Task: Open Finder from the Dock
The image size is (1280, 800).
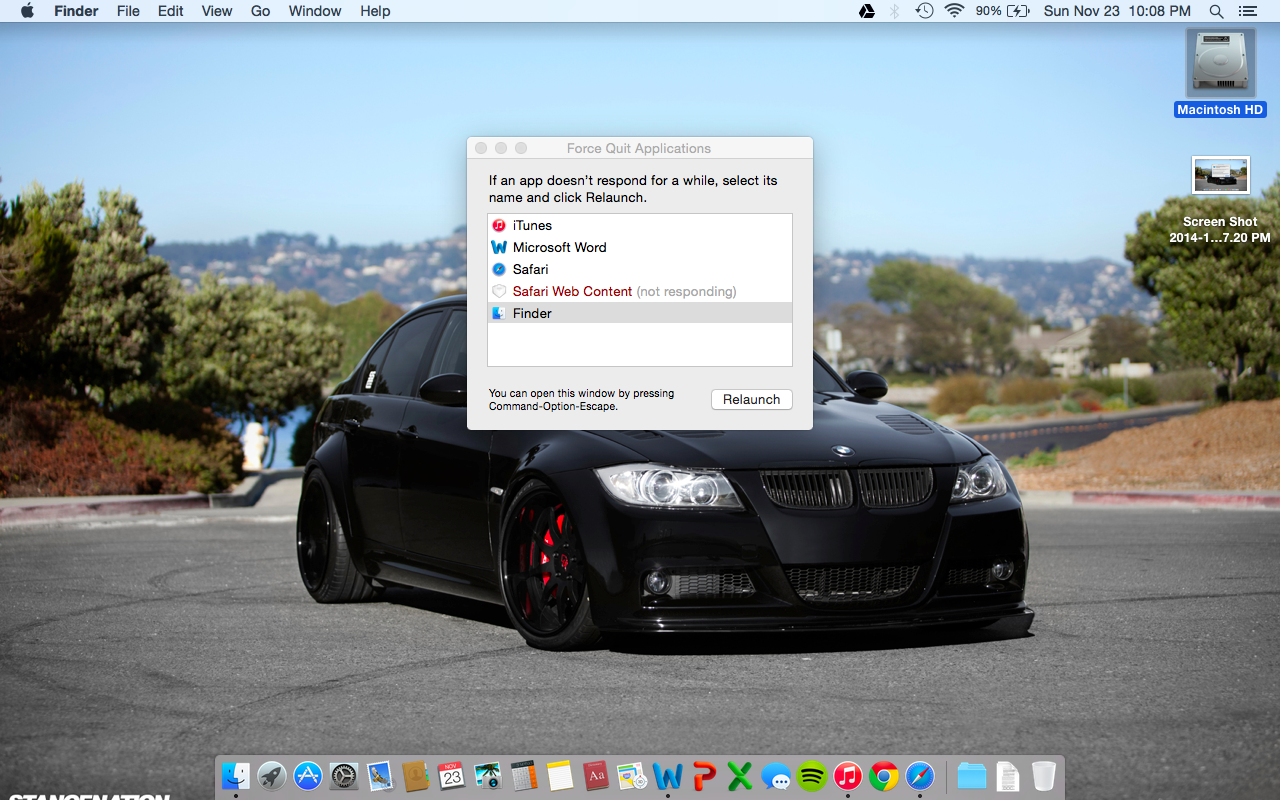Action: click(x=236, y=775)
